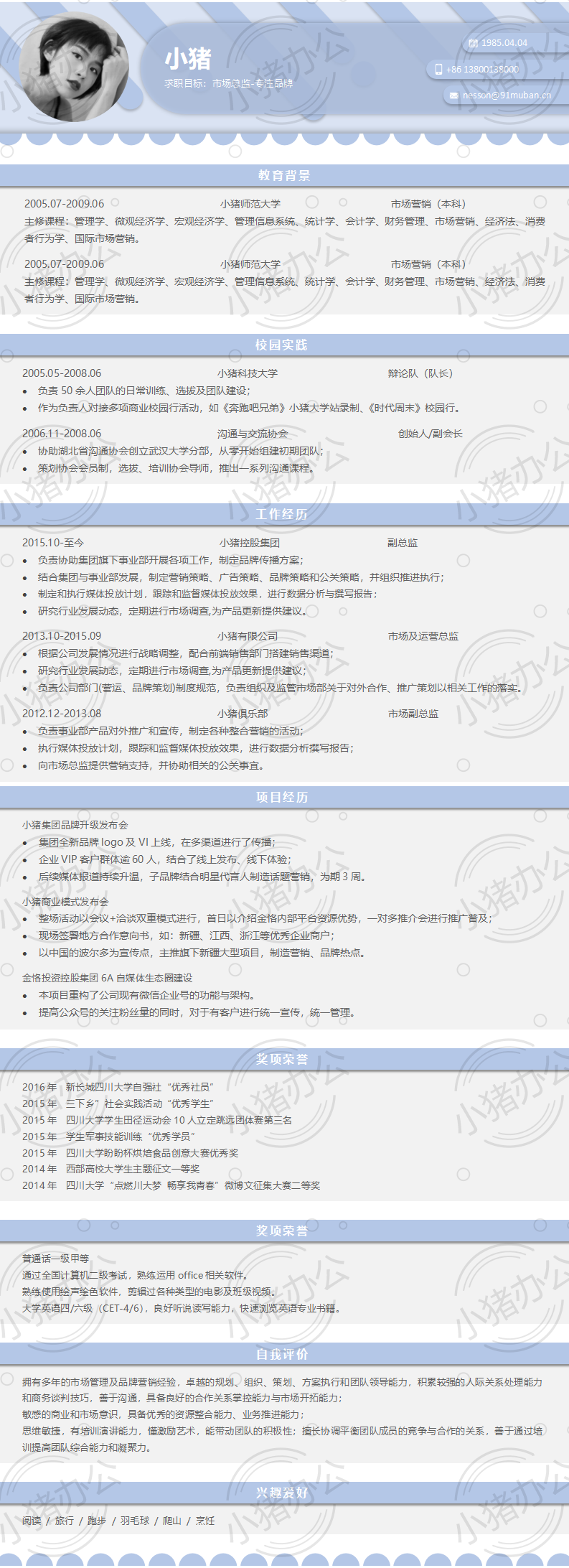This screenshot has height=1568, width=569.
Task: Click the school name 小猪科技大学
Action: 248,373
